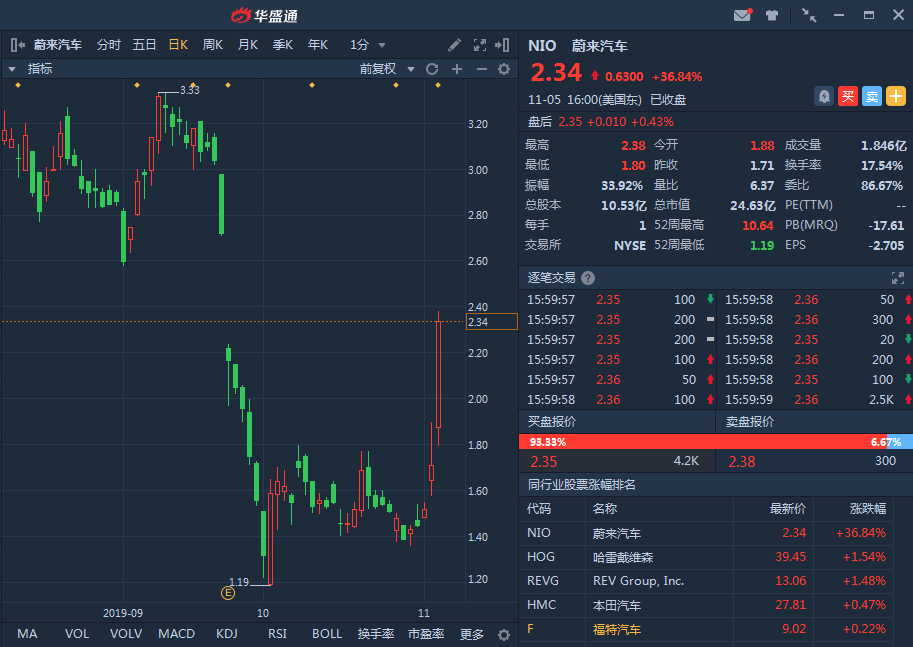
Task: Click diamond event marker above 3.33 high
Action: [x=193, y=85]
